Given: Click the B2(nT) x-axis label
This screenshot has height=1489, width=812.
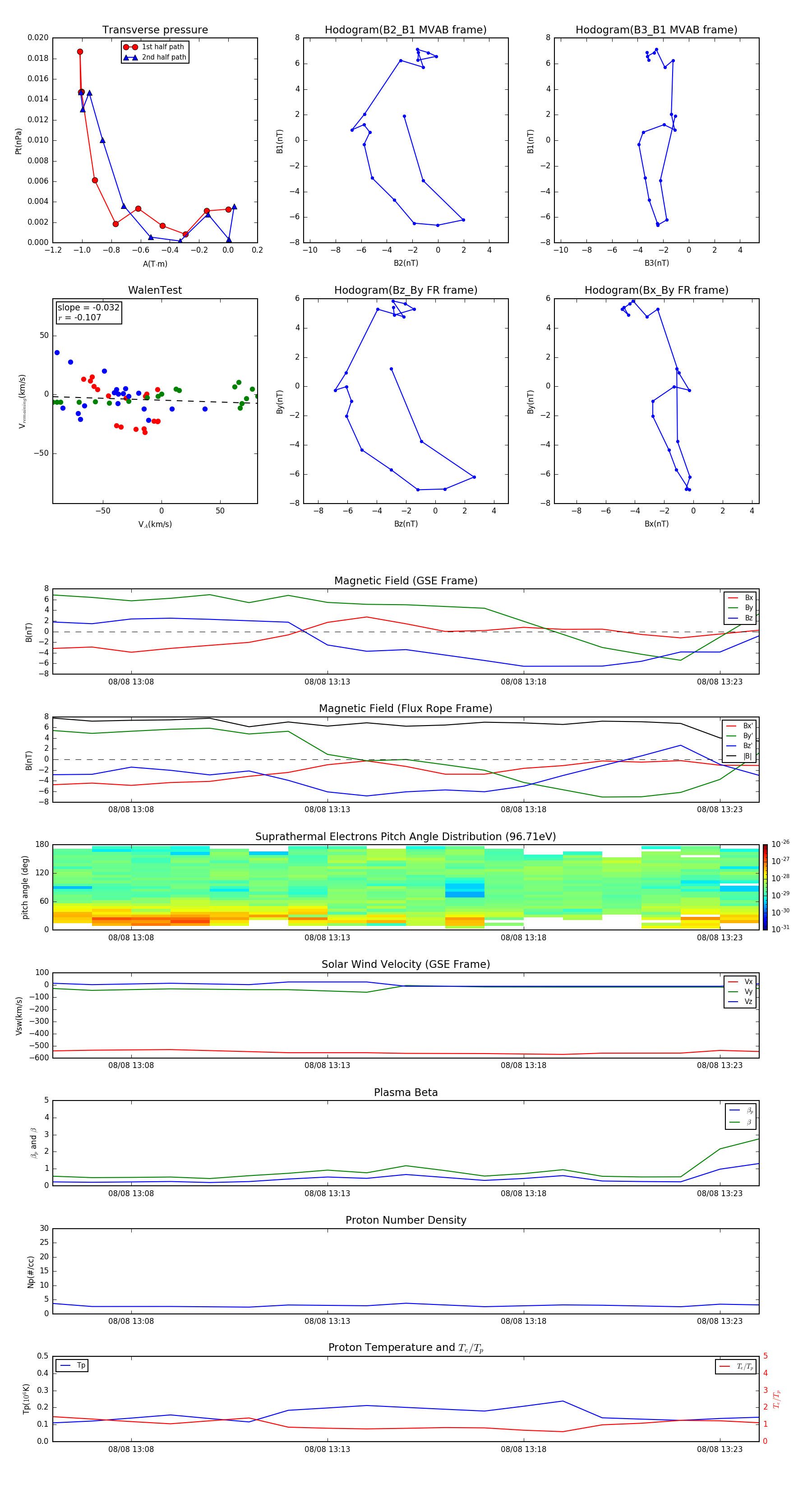Looking at the screenshot, I should pyautogui.click(x=406, y=263).
